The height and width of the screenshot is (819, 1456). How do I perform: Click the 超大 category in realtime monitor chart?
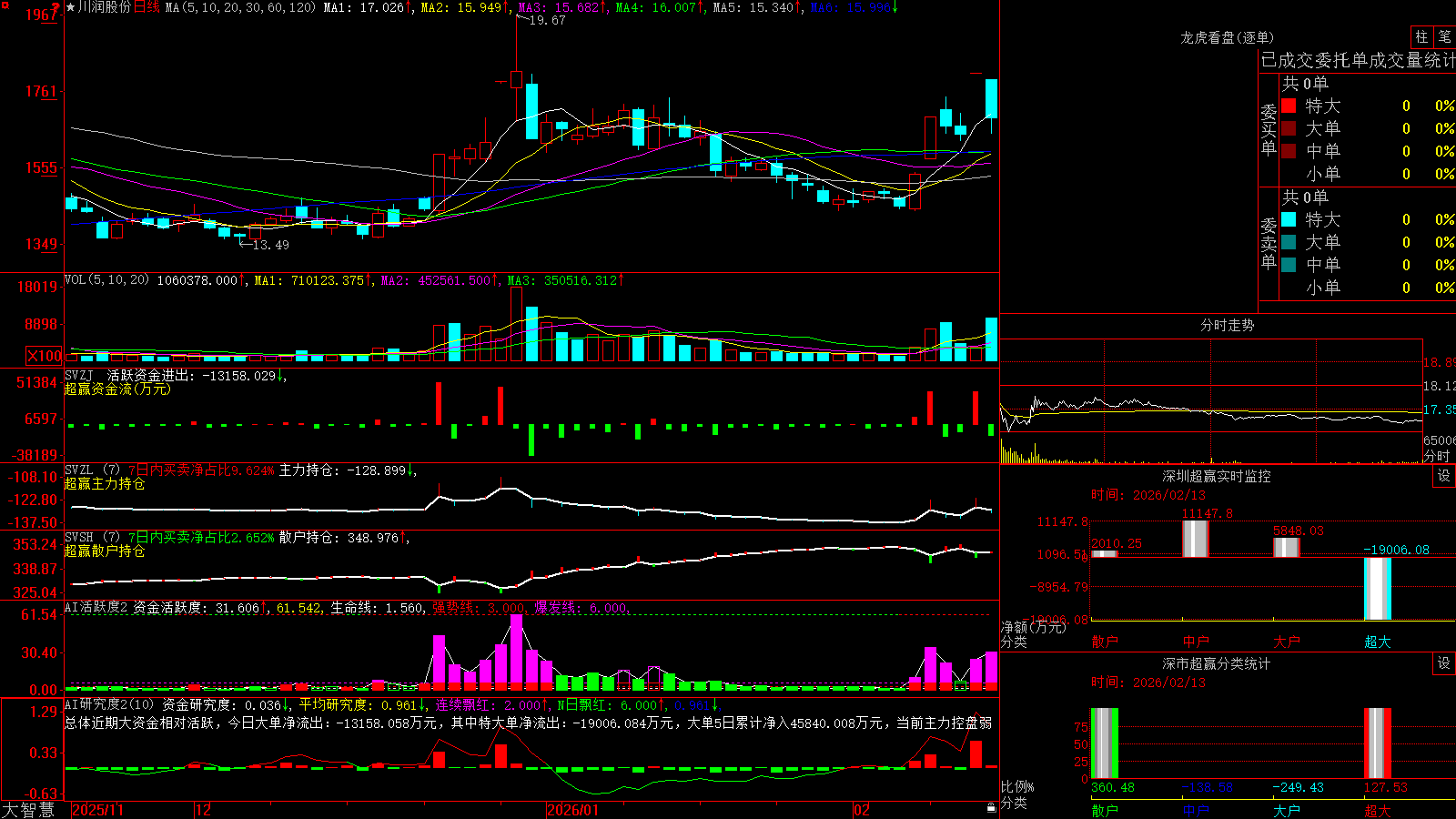coord(1378,642)
